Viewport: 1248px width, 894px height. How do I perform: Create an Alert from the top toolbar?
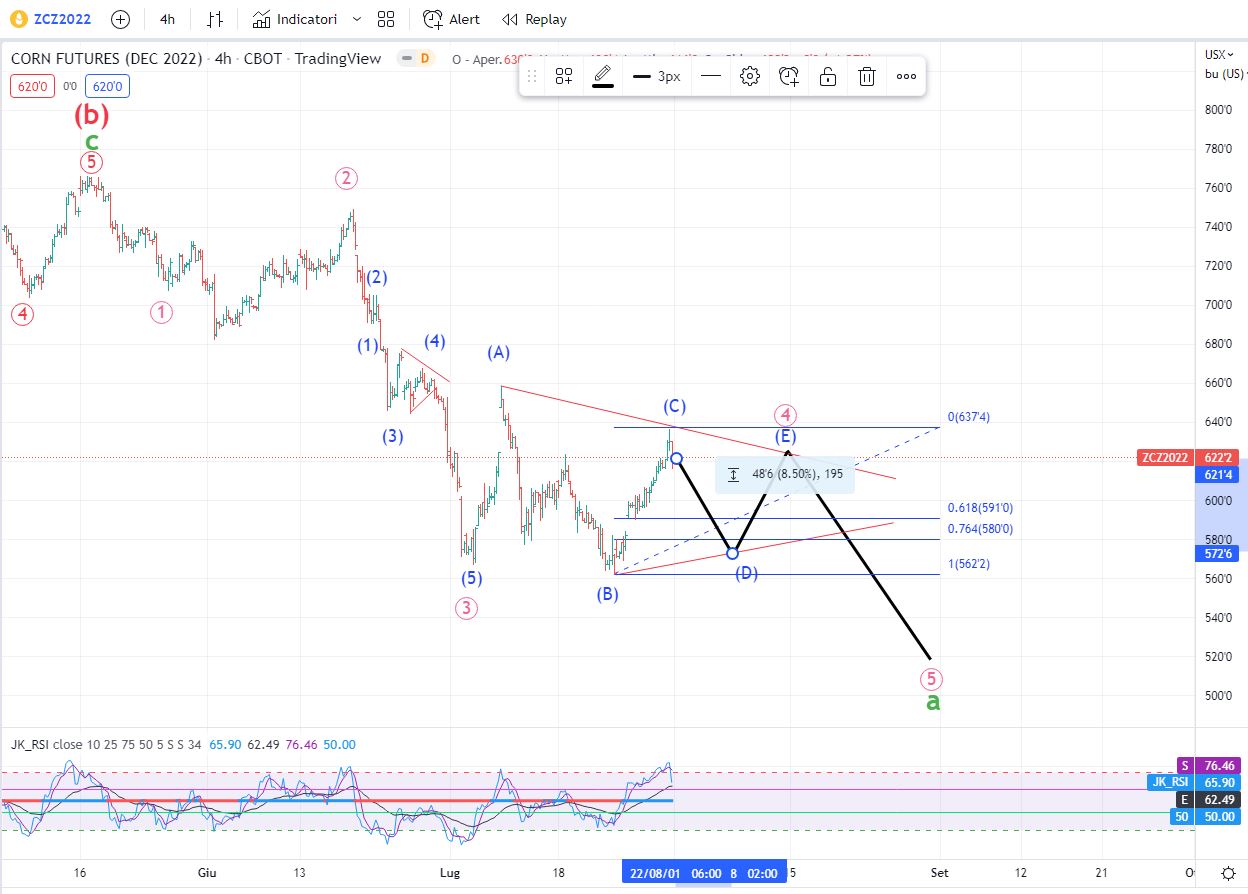tap(452, 19)
